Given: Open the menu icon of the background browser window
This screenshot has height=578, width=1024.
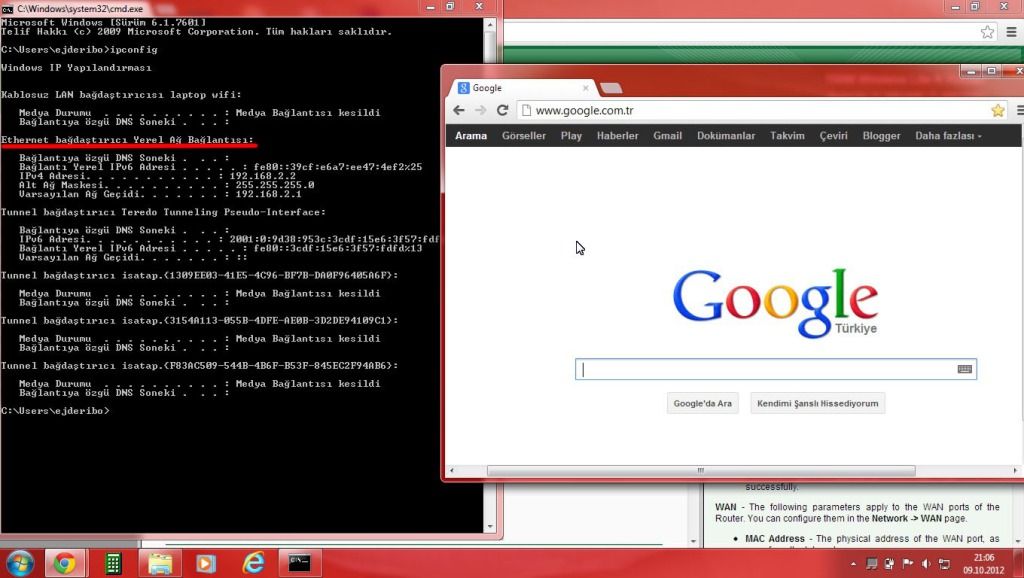Looking at the screenshot, I should click(x=1012, y=32).
